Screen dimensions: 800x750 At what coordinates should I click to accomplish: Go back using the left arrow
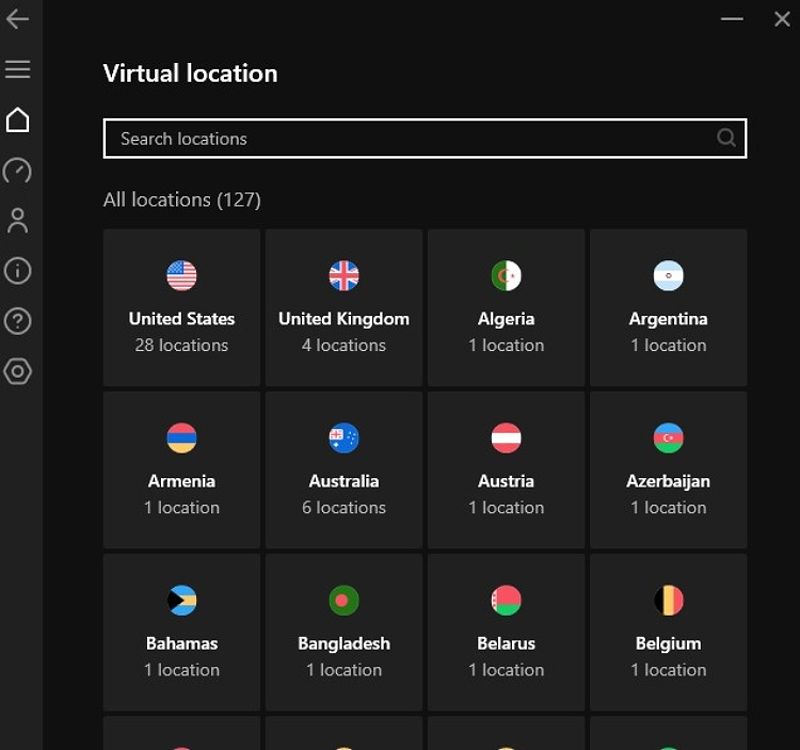[17, 19]
